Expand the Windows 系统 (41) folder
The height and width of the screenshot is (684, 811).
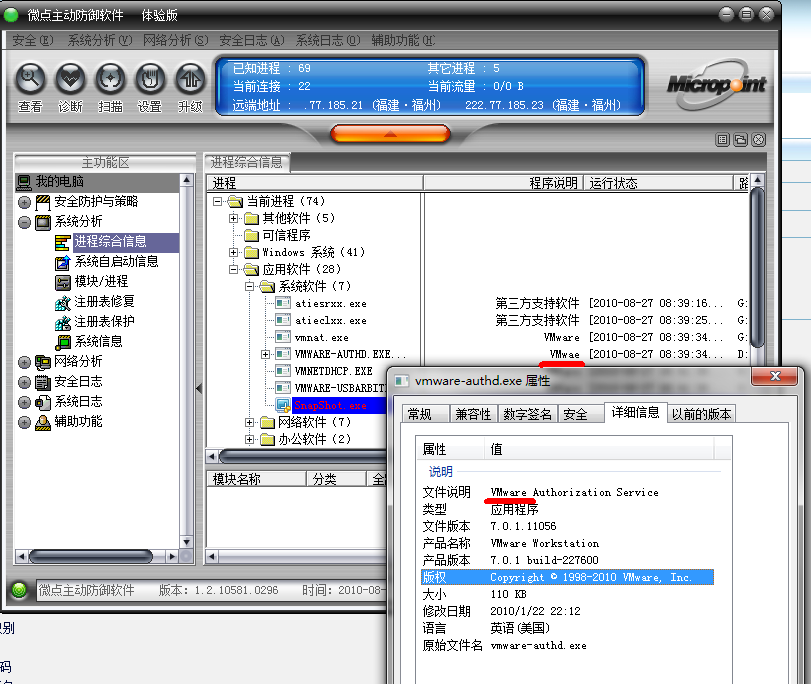tap(234, 252)
